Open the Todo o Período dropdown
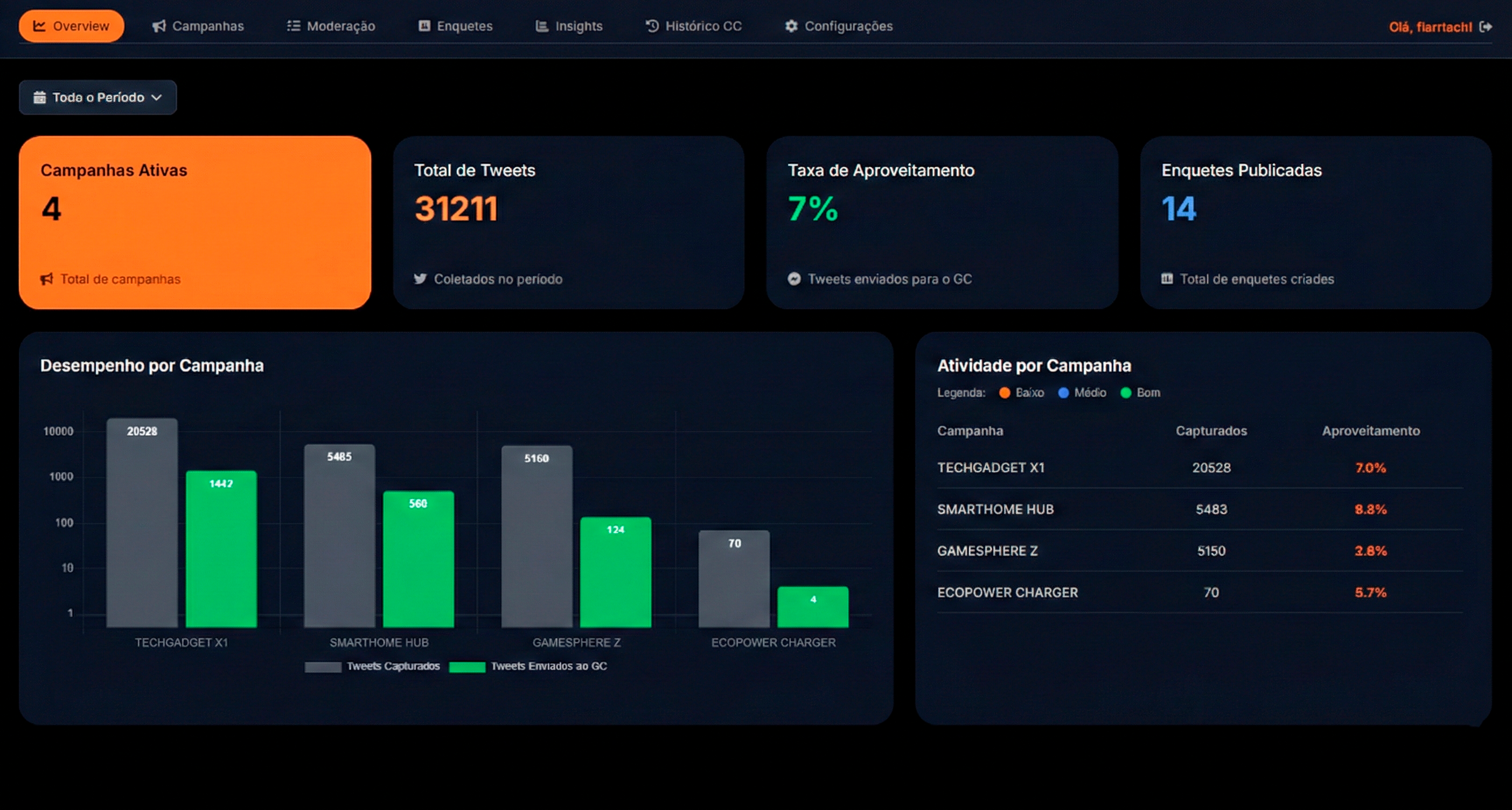Image resolution: width=1512 pixels, height=810 pixels. pos(97,97)
